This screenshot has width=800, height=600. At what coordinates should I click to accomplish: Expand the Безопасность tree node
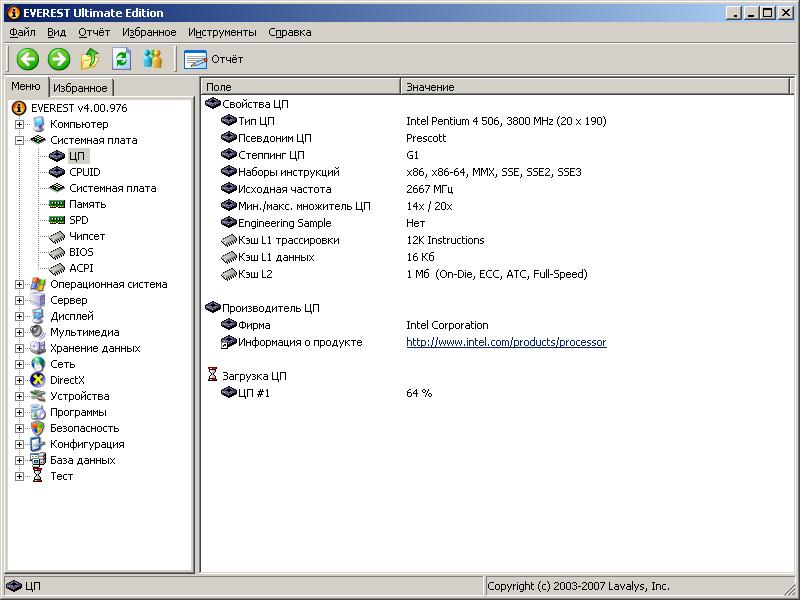[19, 428]
